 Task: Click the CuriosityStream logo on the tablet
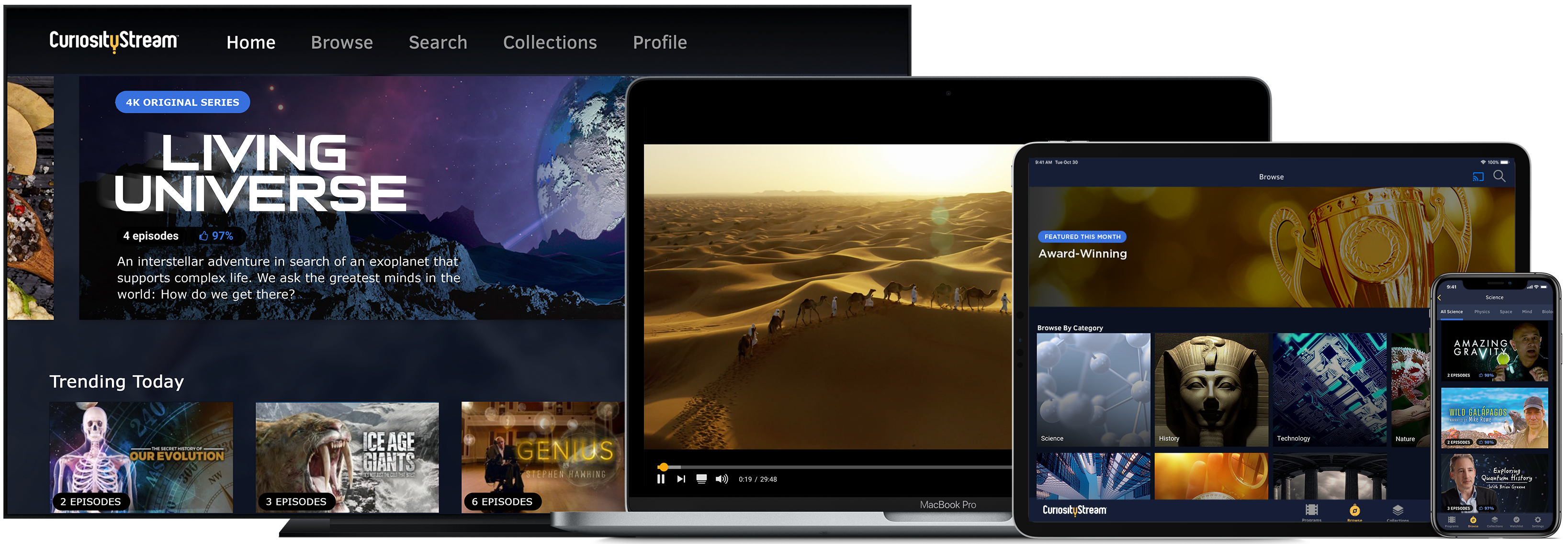pyautogui.click(x=1074, y=511)
